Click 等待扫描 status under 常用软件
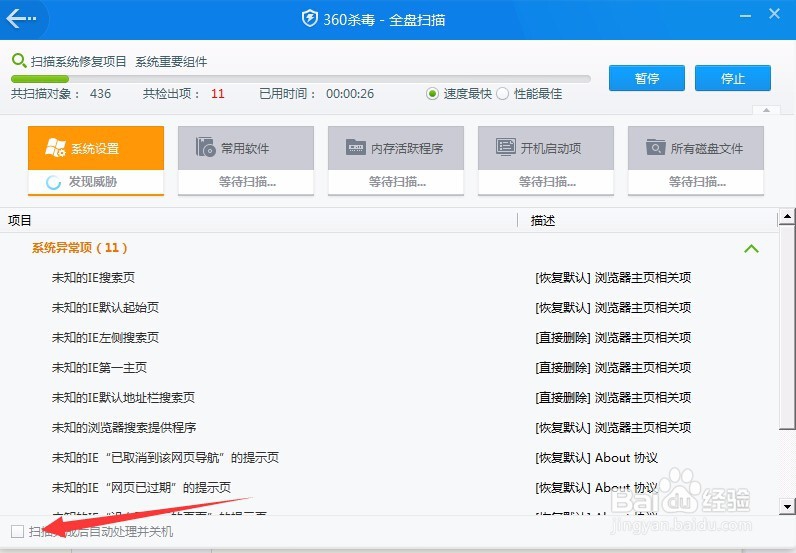Screen dimensions: 796x553 click(247, 182)
